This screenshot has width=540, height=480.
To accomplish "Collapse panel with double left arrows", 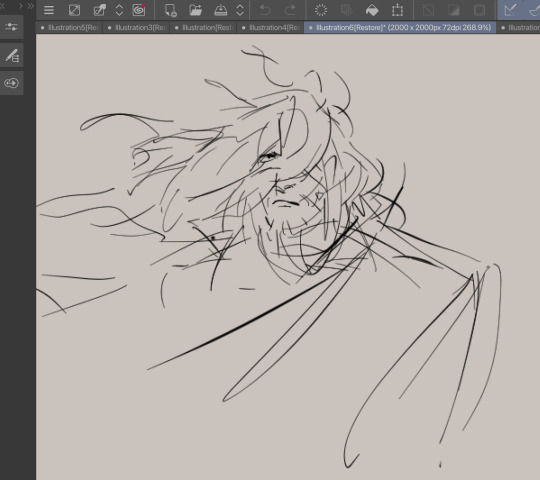I will click(3, 6).
